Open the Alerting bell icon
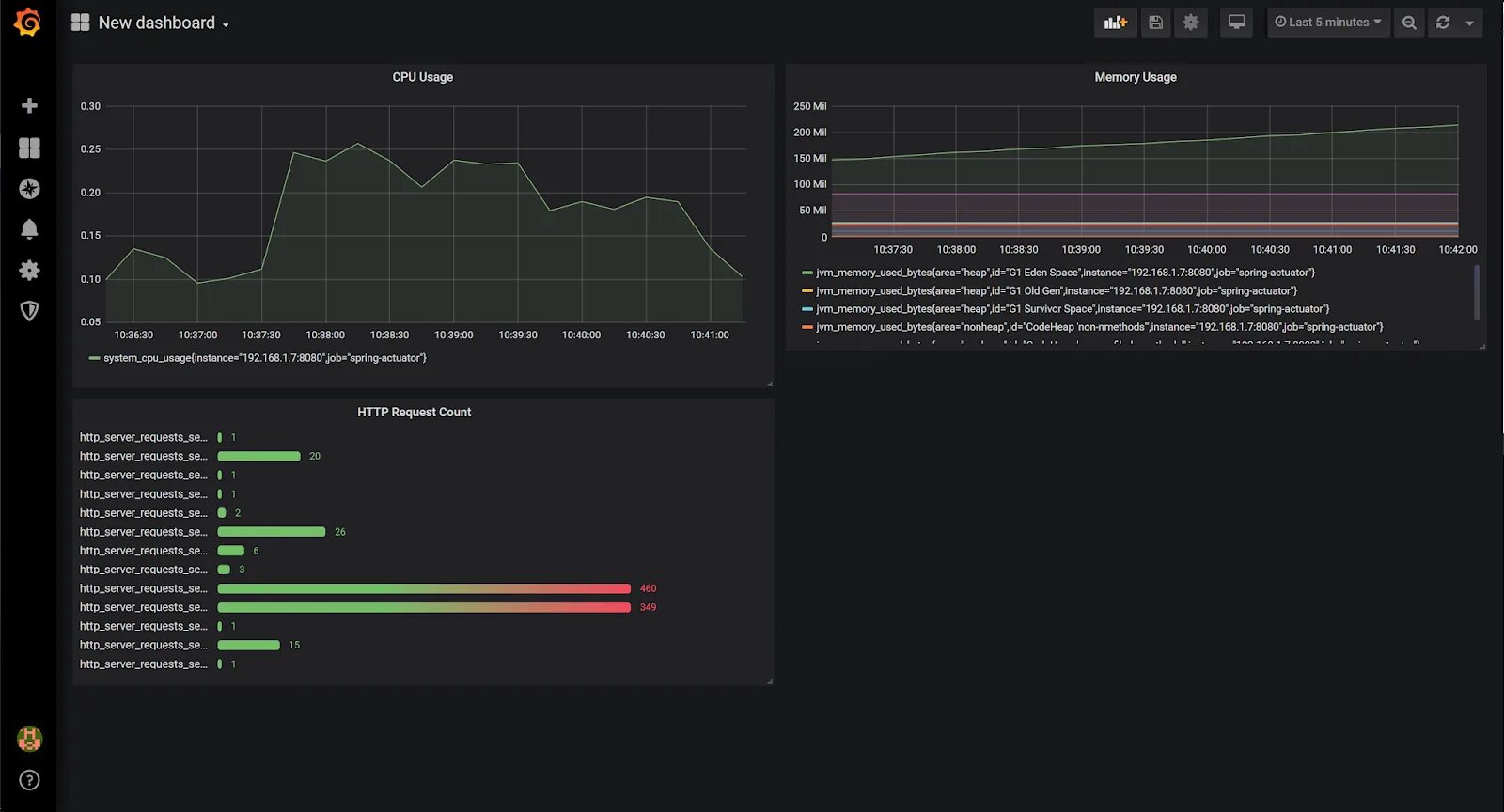This screenshot has height=812, width=1504. click(x=29, y=229)
